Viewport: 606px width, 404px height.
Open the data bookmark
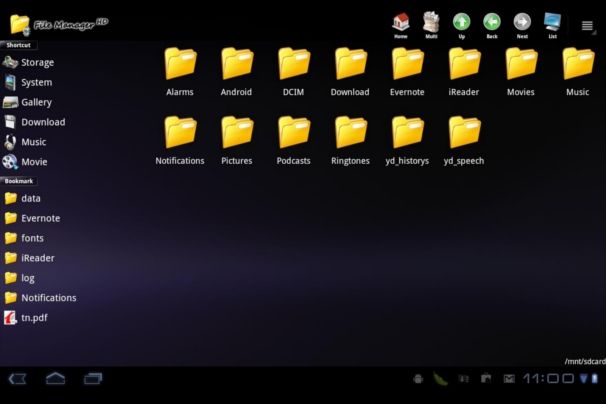tap(22, 198)
